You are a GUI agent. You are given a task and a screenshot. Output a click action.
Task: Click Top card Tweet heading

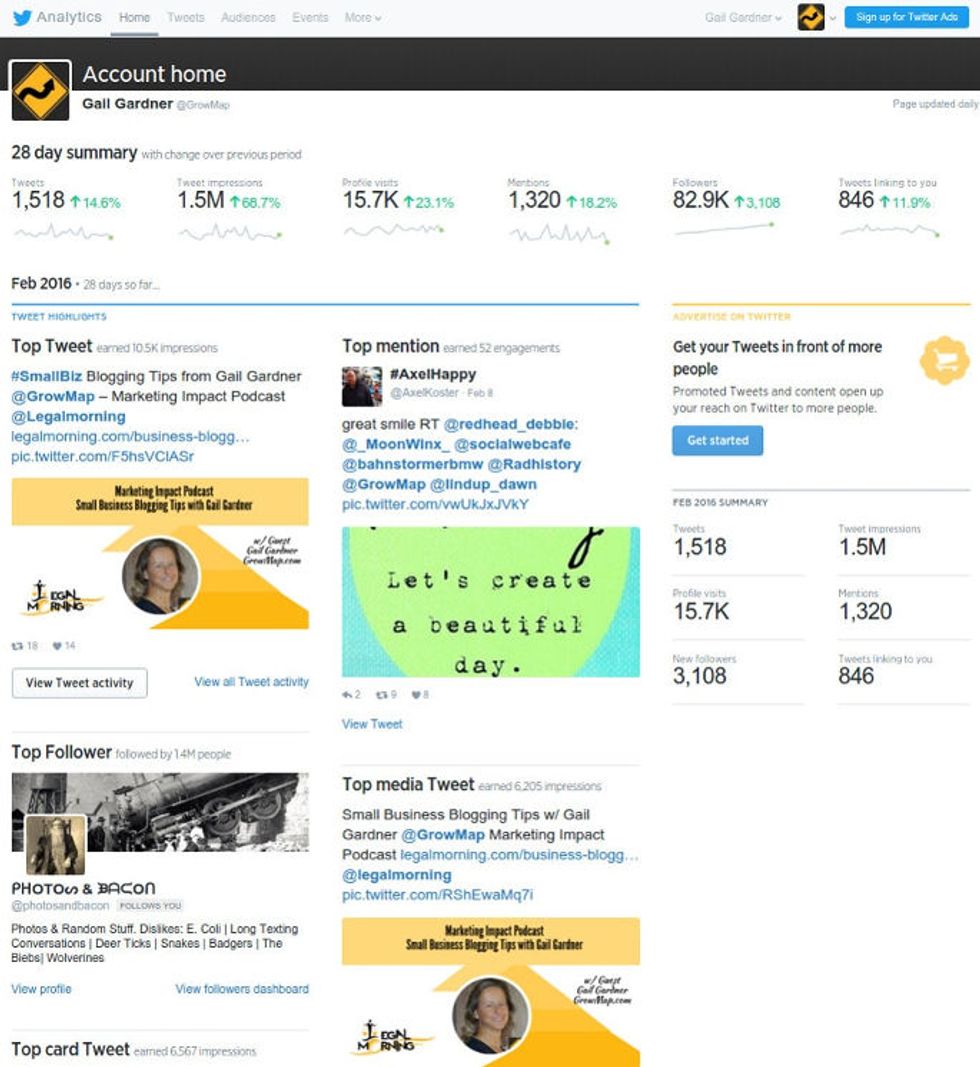click(70, 1049)
